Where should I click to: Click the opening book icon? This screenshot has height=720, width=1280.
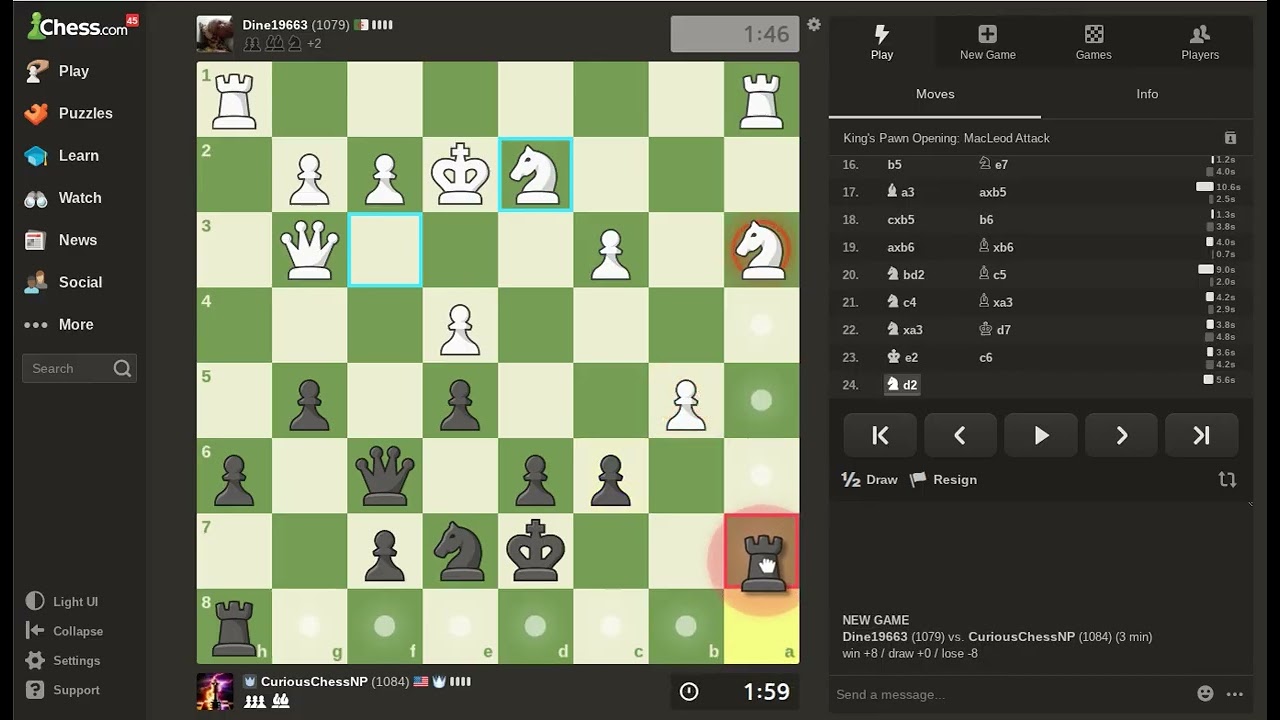tap(1230, 138)
